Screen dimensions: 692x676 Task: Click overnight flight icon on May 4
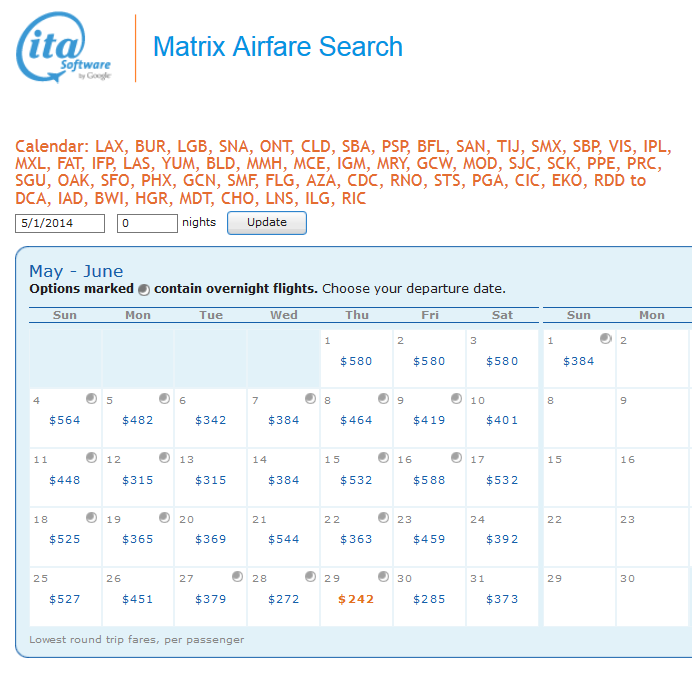click(91, 399)
